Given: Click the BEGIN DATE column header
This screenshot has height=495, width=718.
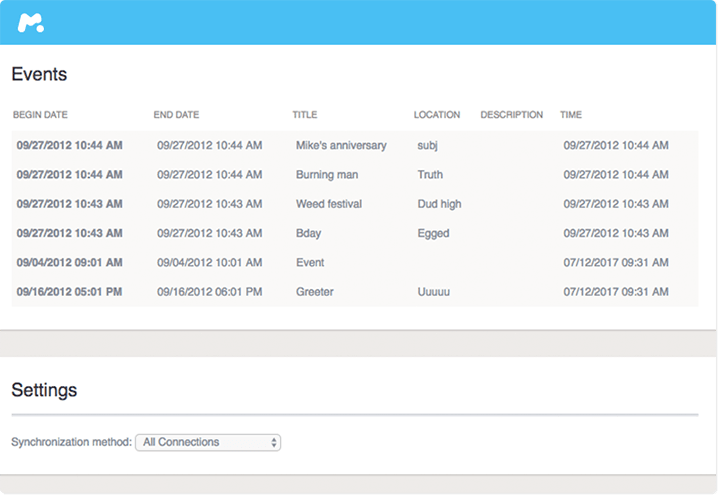Looking at the screenshot, I should (40, 115).
